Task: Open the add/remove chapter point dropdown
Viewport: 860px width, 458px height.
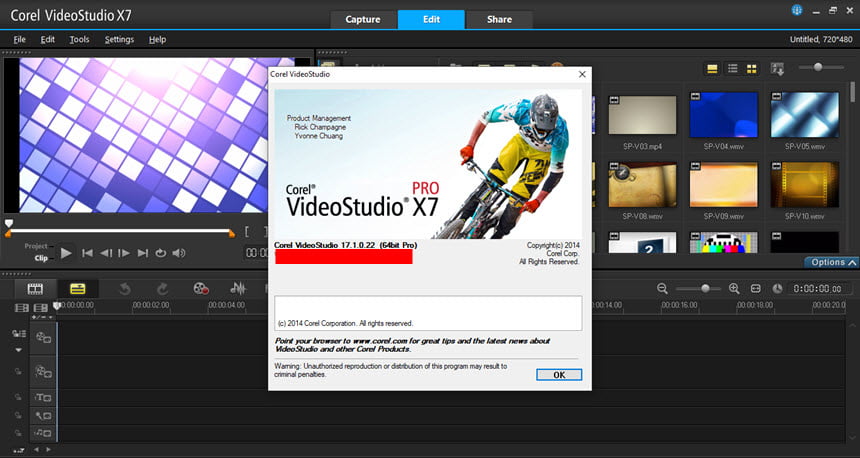Action: (x=42, y=317)
